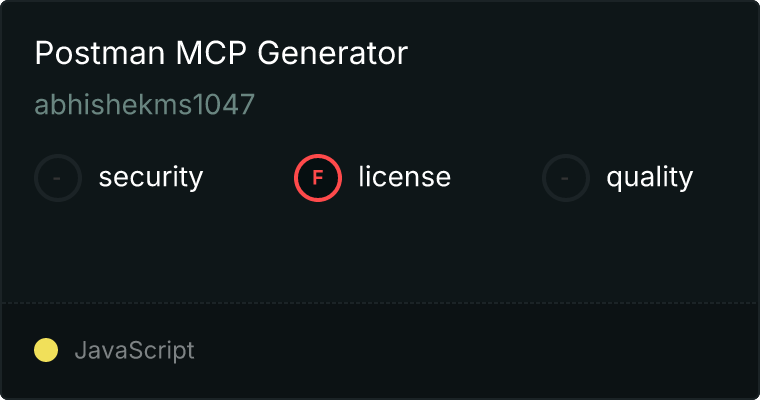Viewport: 760px width, 400px height.
Task: Open author profile abhishekms1047
Action: (144, 104)
